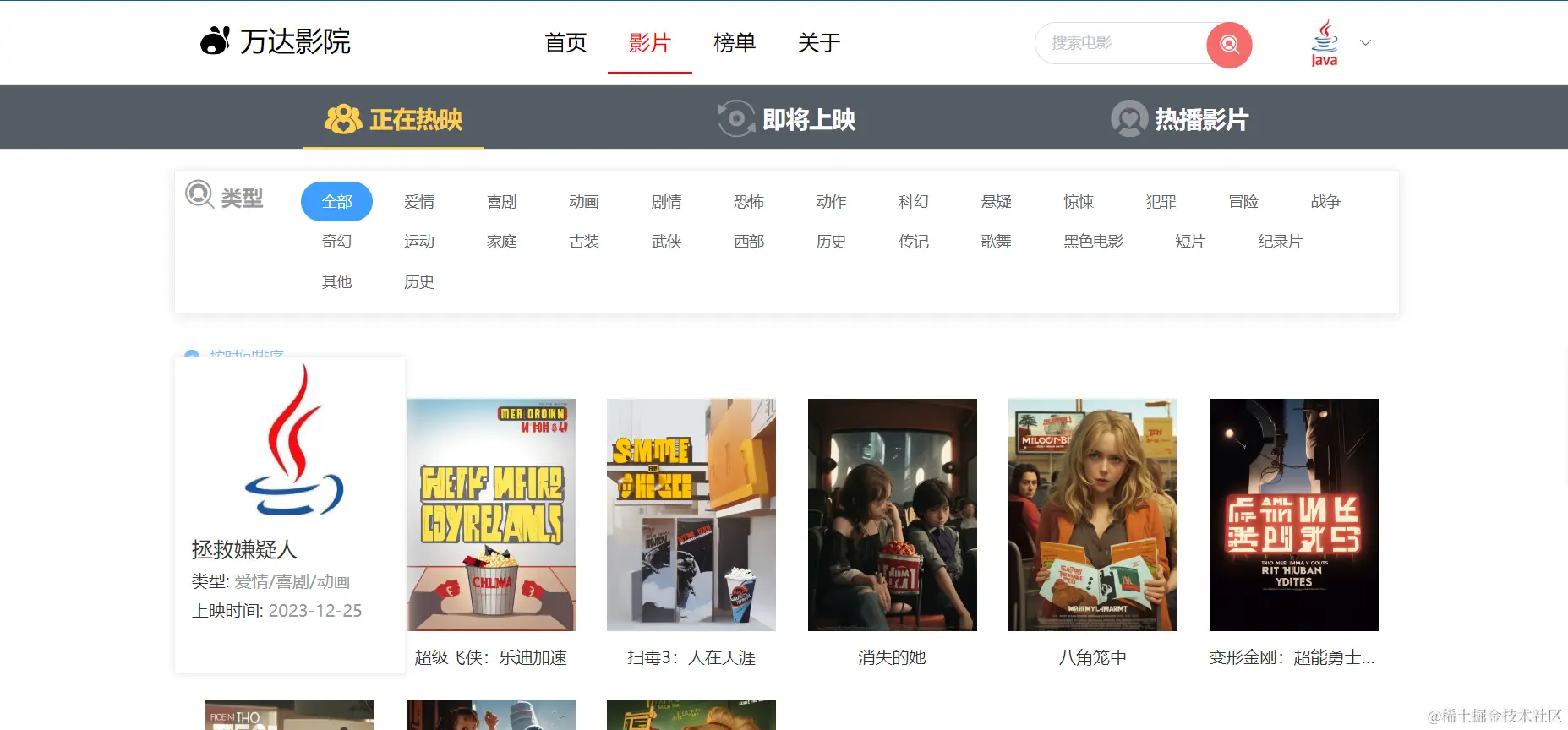This screenshot has height=730, width=1568.
Task: Click the release date 2023-12-25
Action: 315,610
